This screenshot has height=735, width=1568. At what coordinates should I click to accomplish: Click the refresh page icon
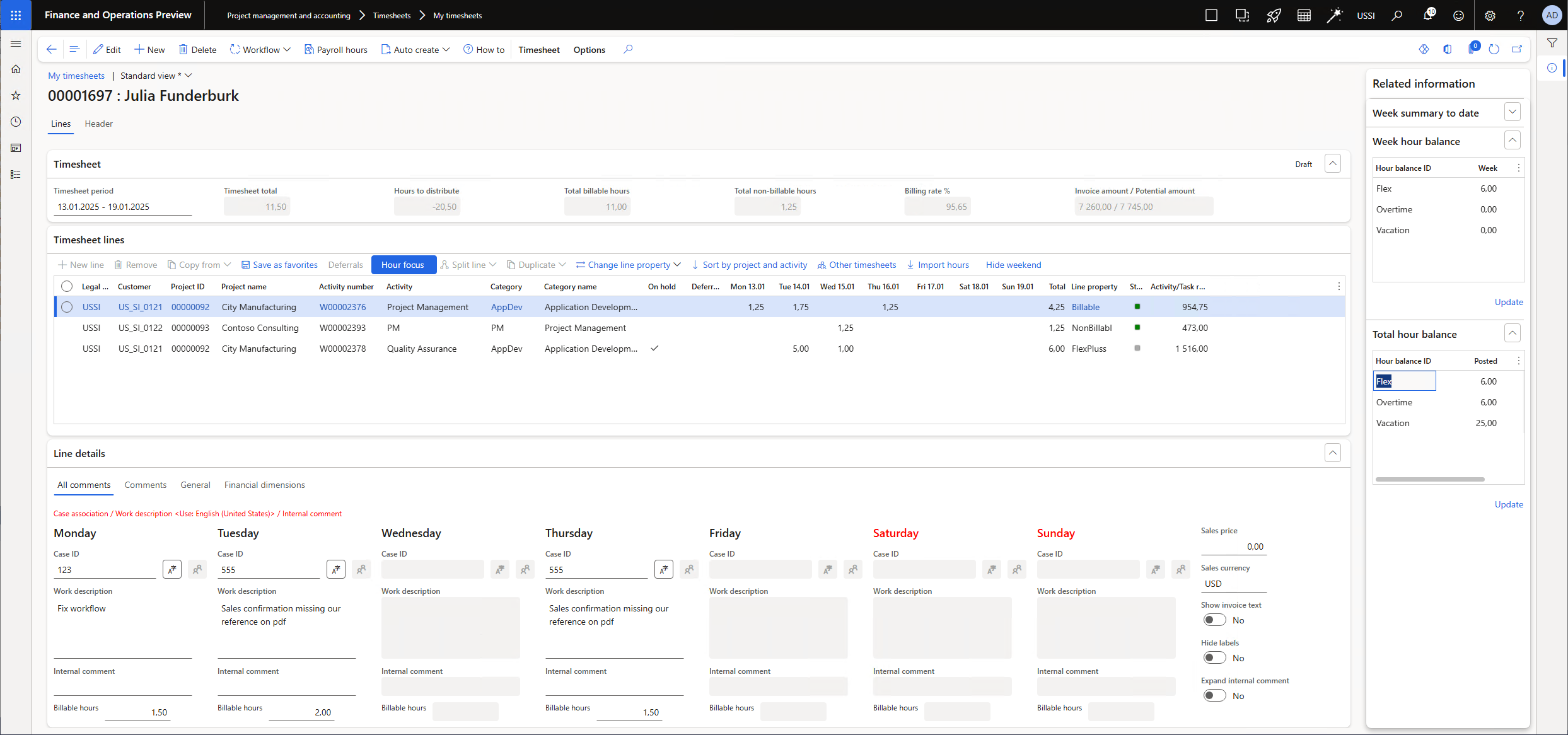pos(1494,50)
